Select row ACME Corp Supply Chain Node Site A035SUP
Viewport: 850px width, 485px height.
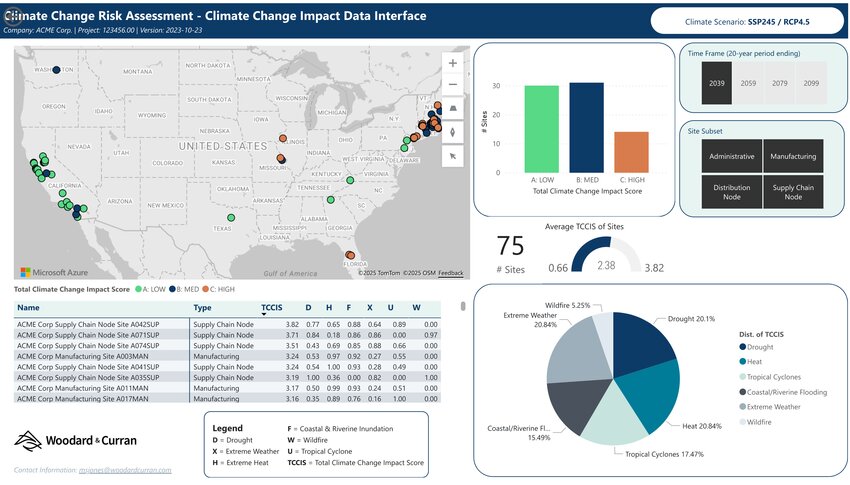(x=227, y=377)
